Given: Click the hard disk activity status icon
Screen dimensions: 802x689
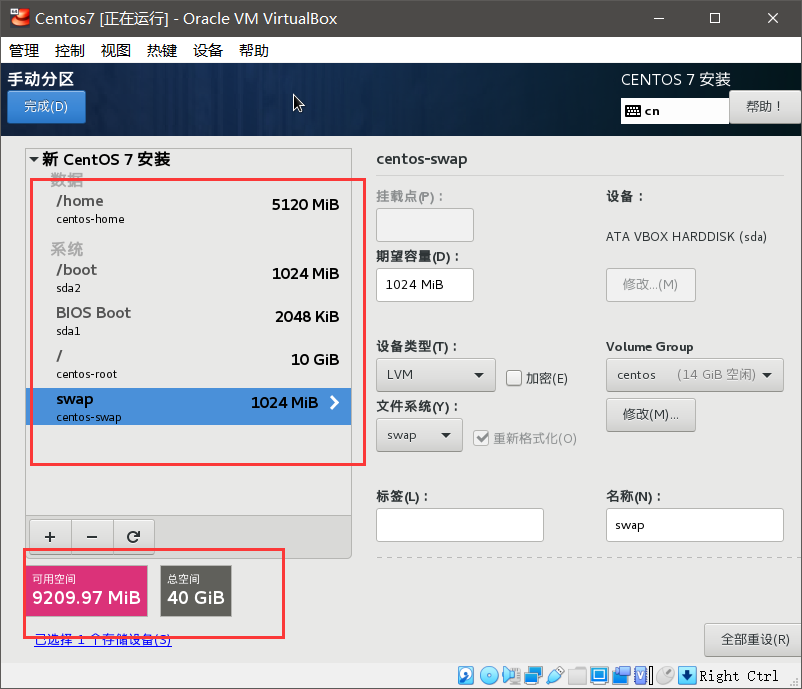Looking at the screenshot, I should point(465,675).
